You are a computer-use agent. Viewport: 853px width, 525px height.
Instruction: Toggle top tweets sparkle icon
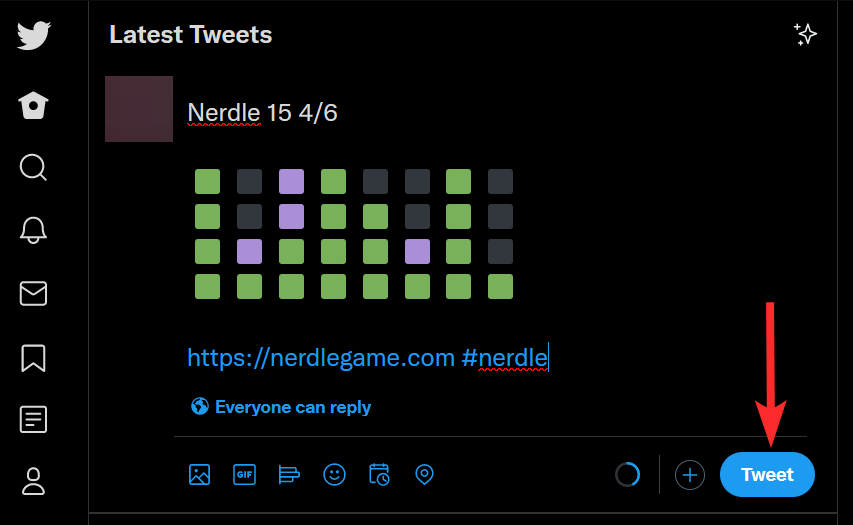click(805, 35)
